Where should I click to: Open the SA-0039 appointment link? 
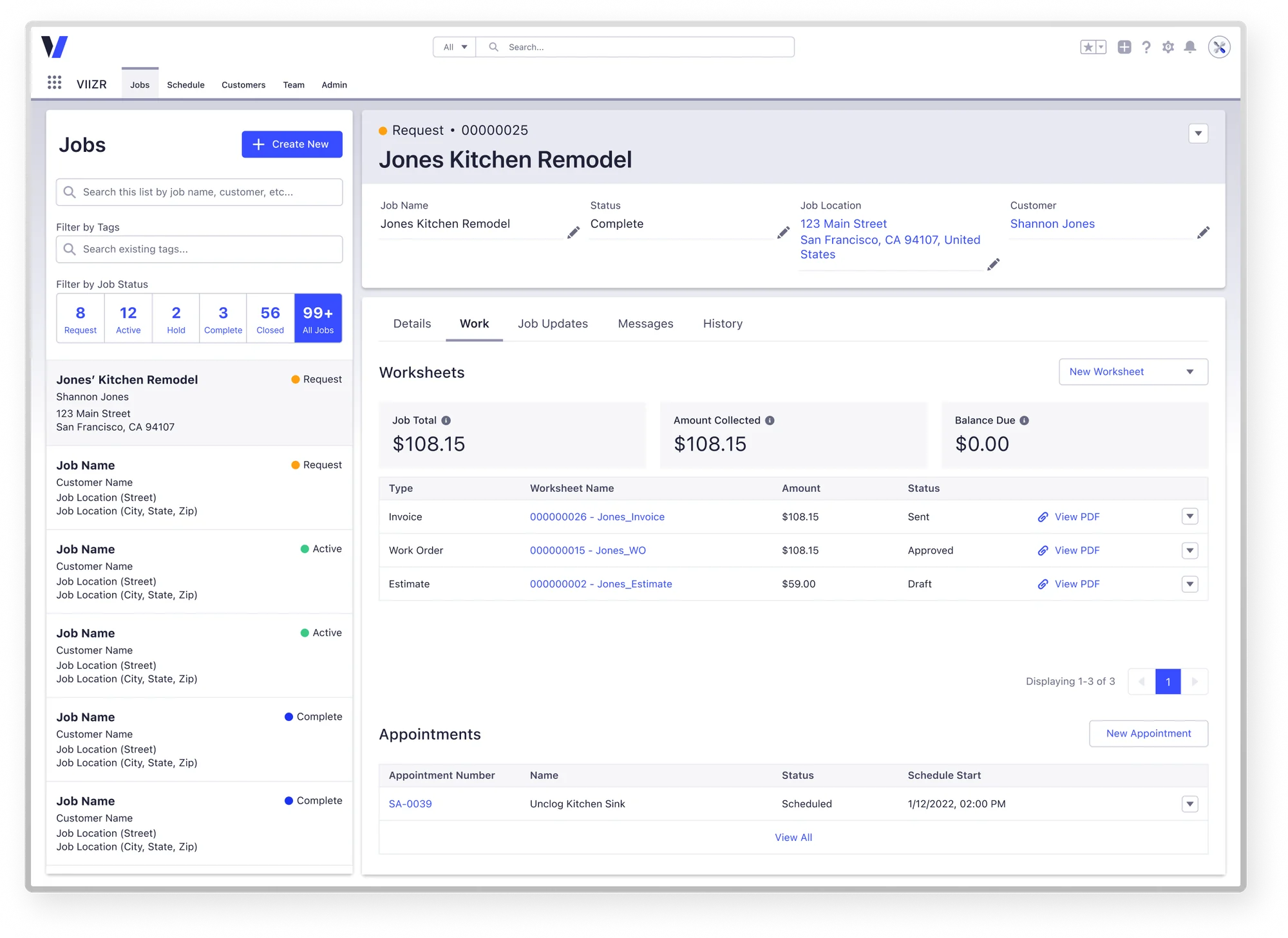click(410, 803)
